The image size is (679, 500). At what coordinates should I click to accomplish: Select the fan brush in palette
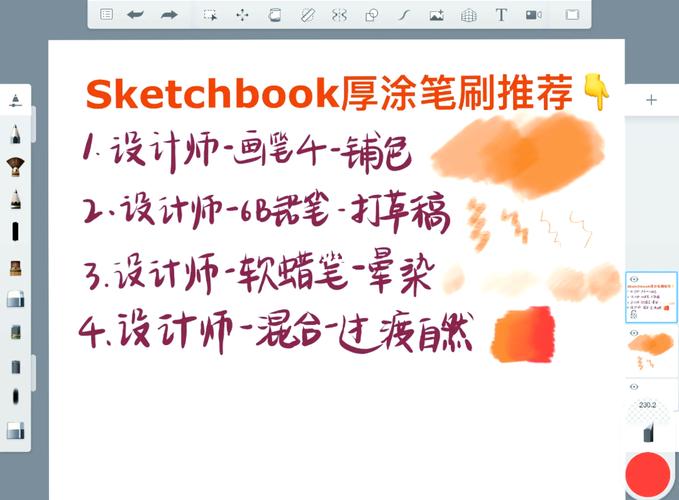pyautogui.click(x=16, y=166)
